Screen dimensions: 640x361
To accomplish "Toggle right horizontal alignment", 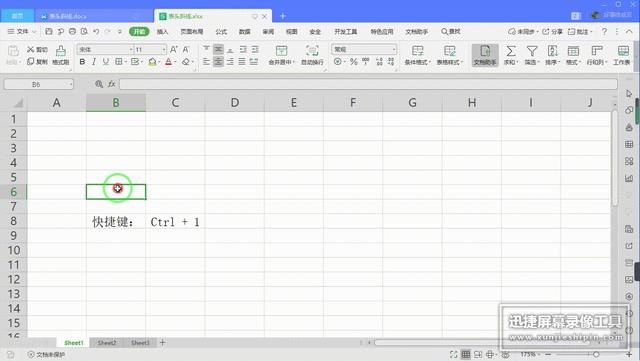I will coord(231,62).
